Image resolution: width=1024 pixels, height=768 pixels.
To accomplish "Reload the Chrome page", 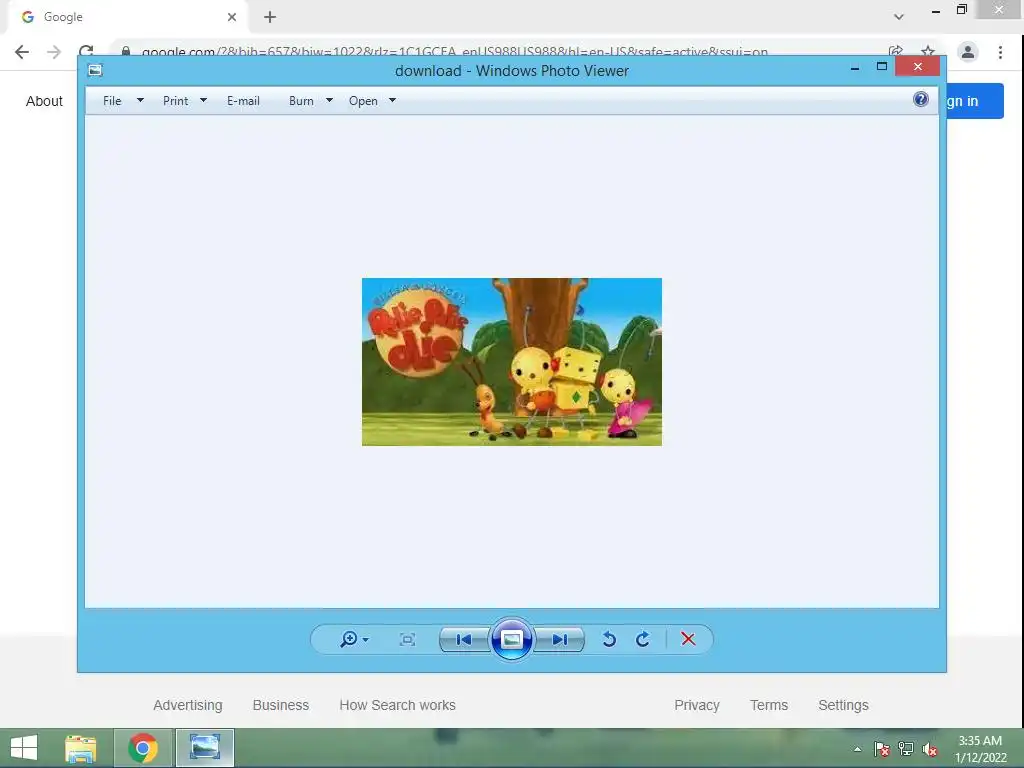I will click(86, 52).
